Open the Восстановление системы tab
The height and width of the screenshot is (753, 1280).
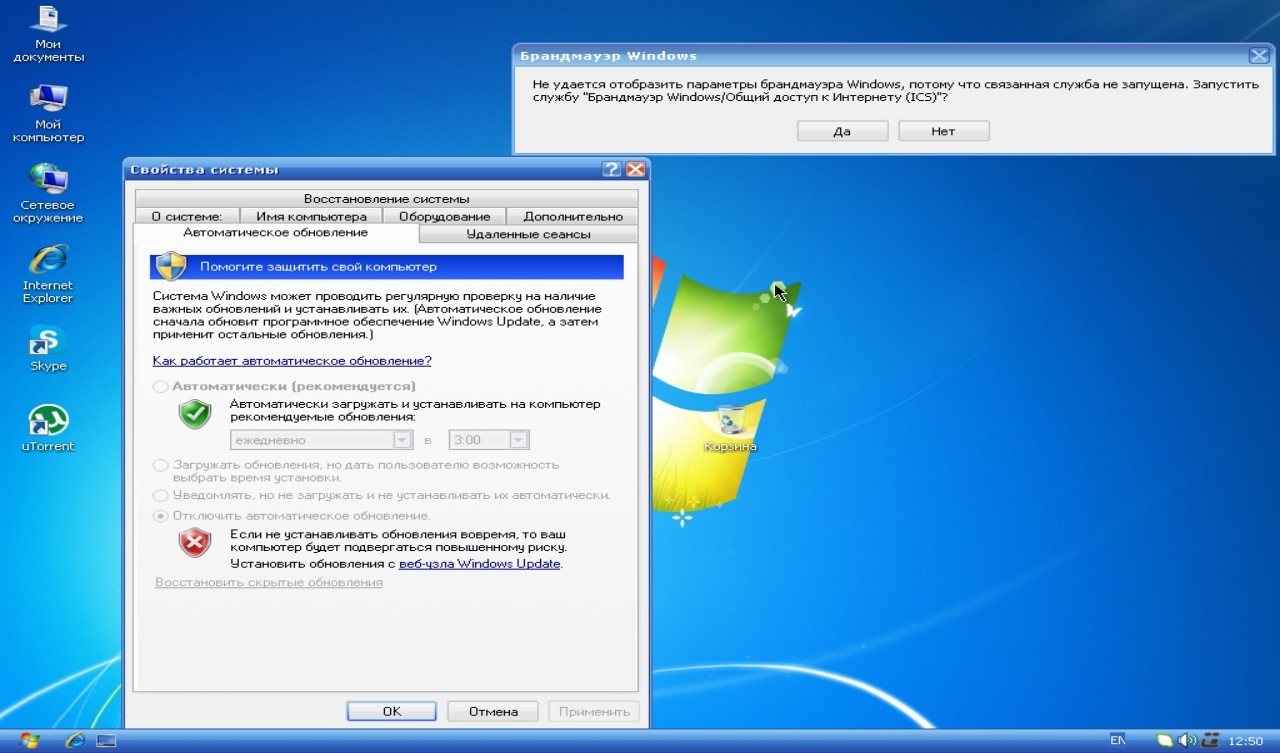386,199
